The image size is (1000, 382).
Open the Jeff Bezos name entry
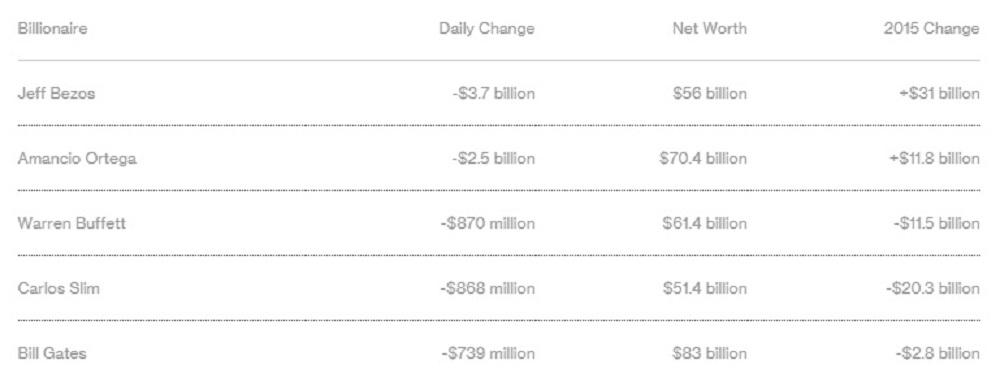point(56,94)
